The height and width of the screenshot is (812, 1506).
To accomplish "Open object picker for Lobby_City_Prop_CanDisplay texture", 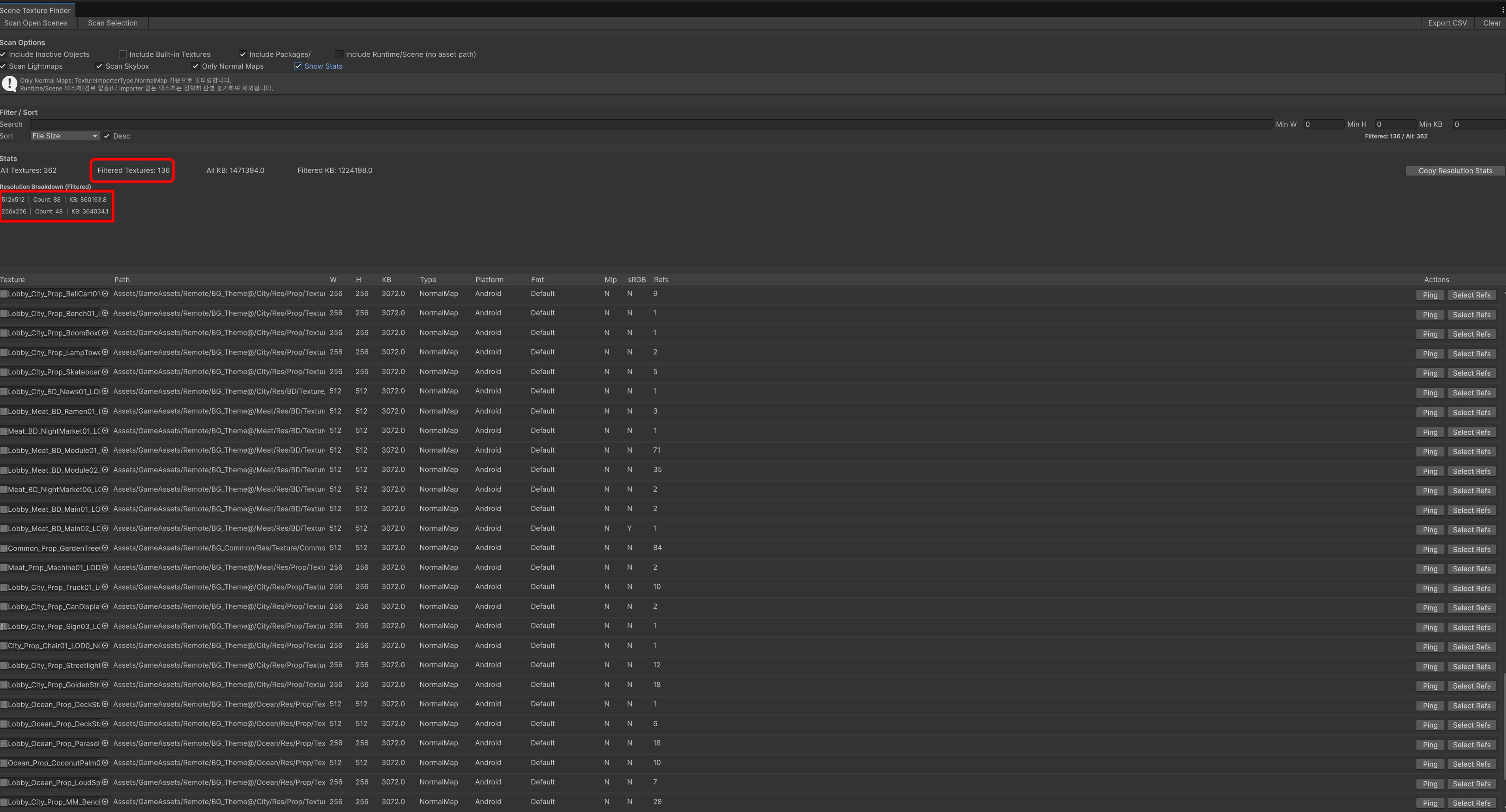I will (x=105, y=607).
